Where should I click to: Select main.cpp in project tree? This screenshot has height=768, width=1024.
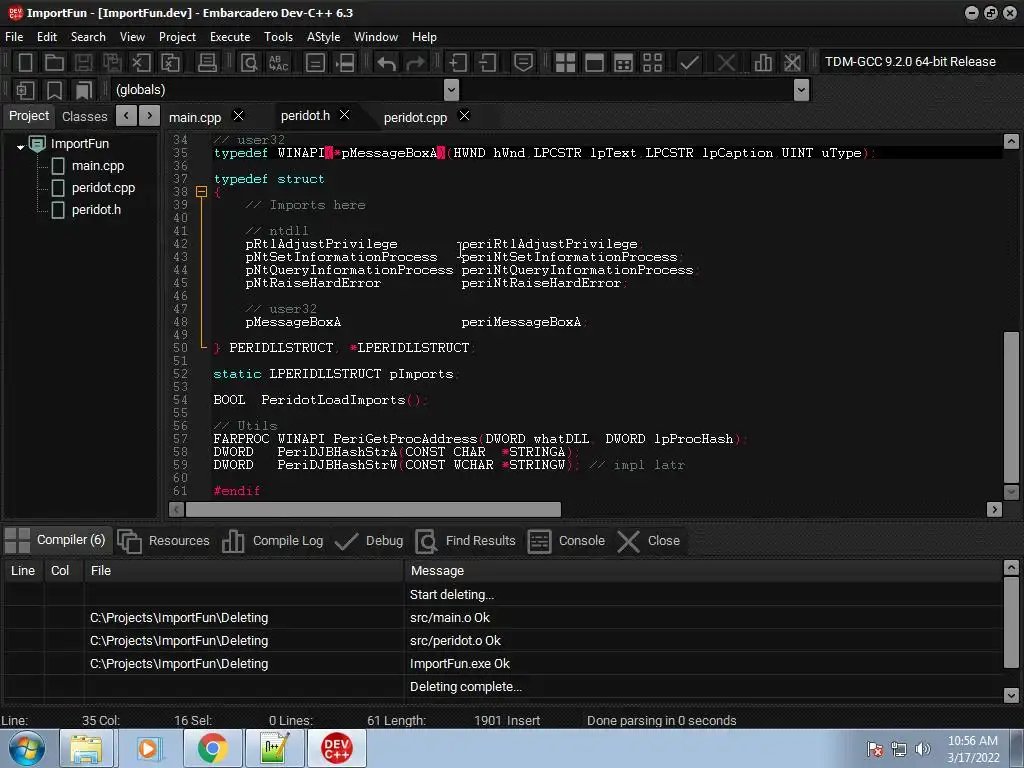click(x=97, y=166)
